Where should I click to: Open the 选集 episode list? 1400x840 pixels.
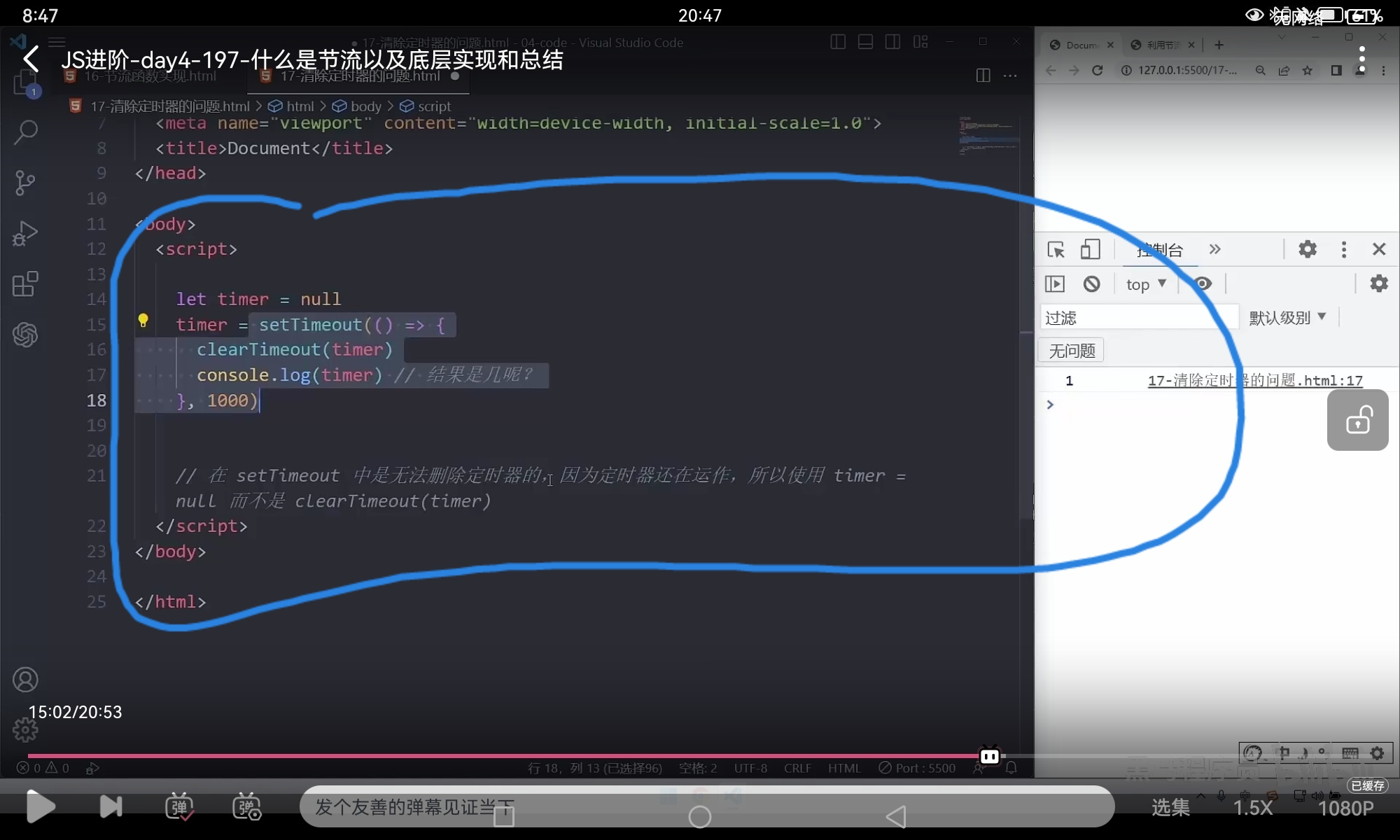1170,808
